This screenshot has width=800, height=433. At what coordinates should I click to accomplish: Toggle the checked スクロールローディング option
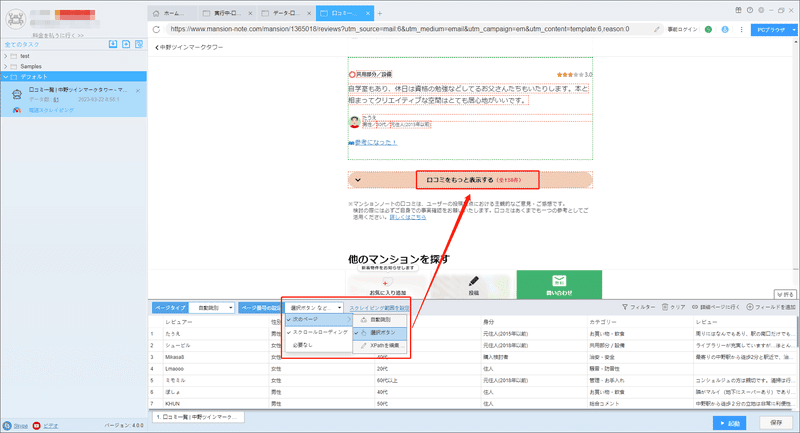click(317, 332)
